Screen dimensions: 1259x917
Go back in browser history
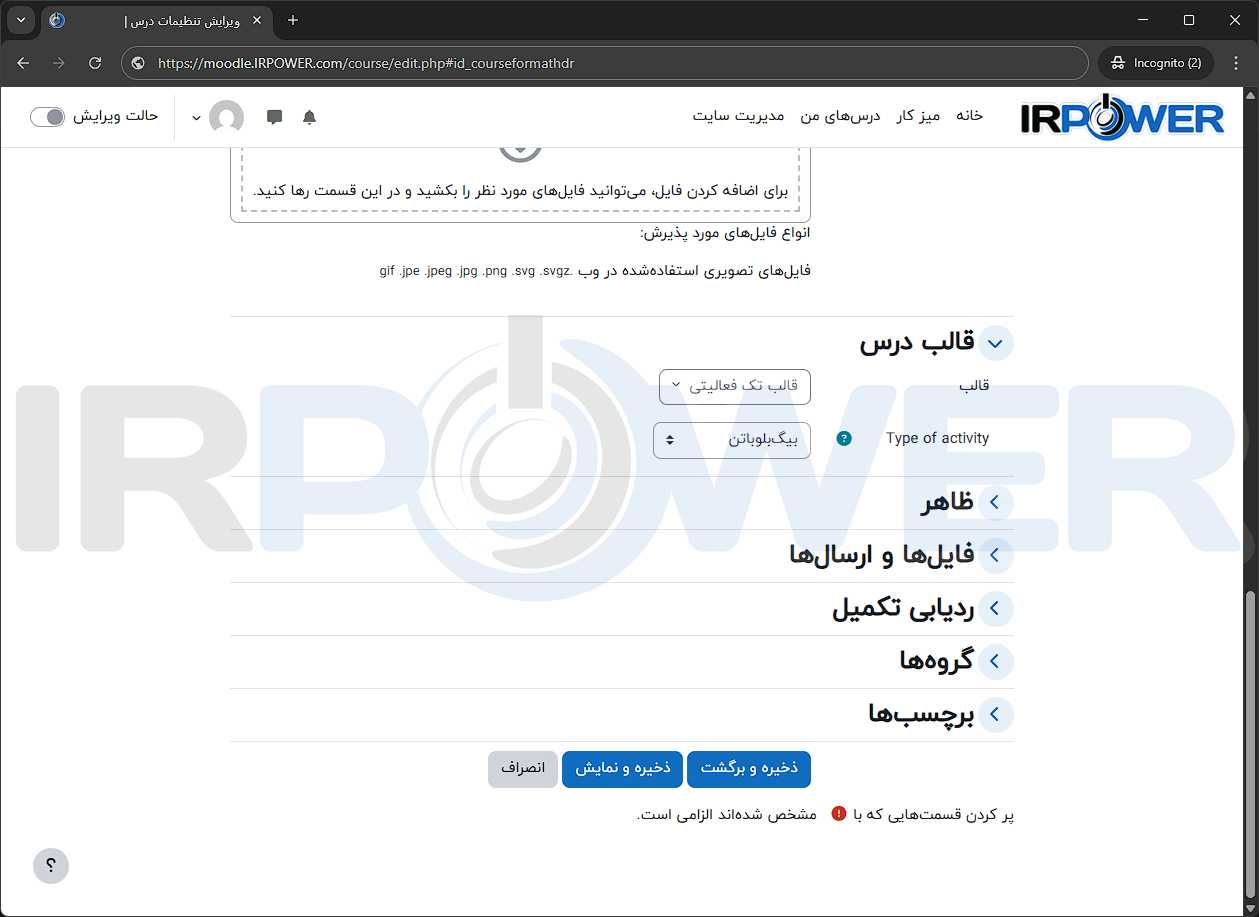point(23,62)
